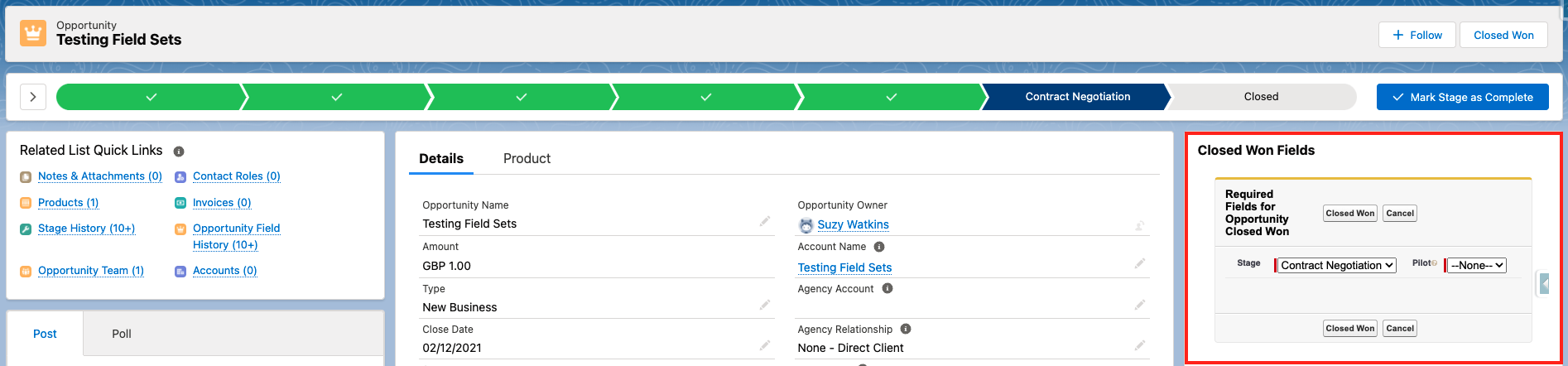1568x366 pixels.
Task: Edit Opportunity Name with pencil icon
Action: tap(765, 221)
